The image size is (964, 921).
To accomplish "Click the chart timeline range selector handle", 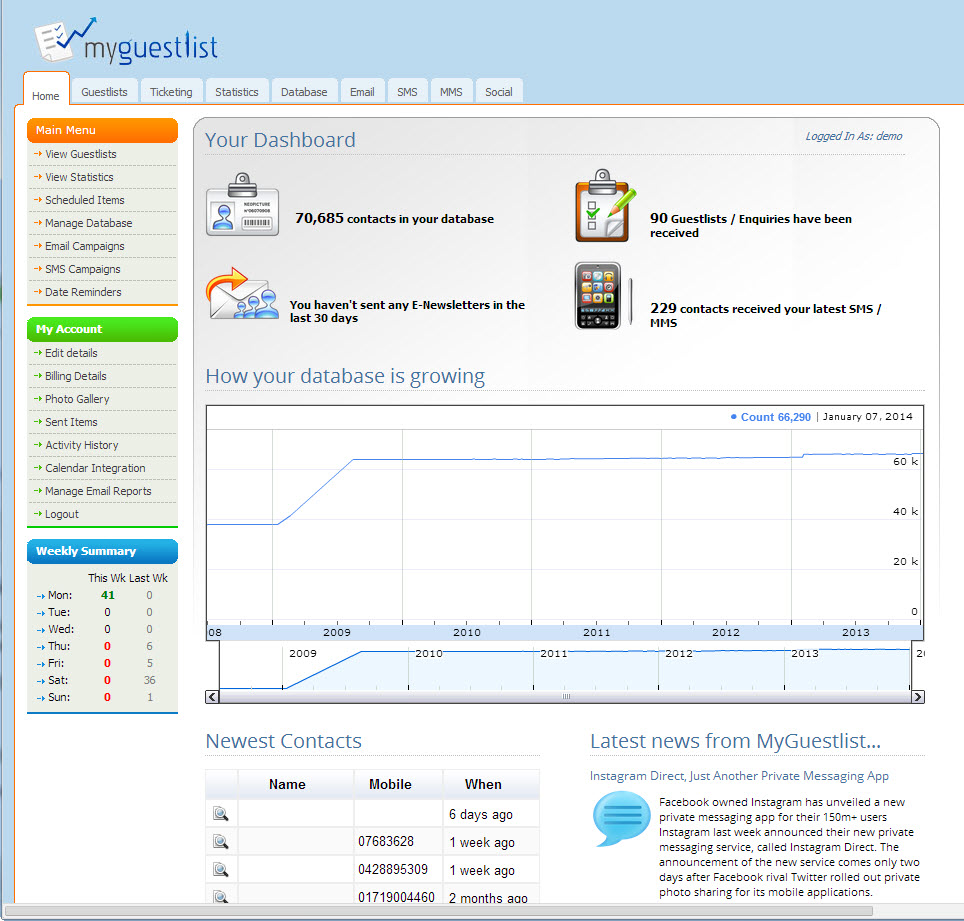I will coord(566,697).
